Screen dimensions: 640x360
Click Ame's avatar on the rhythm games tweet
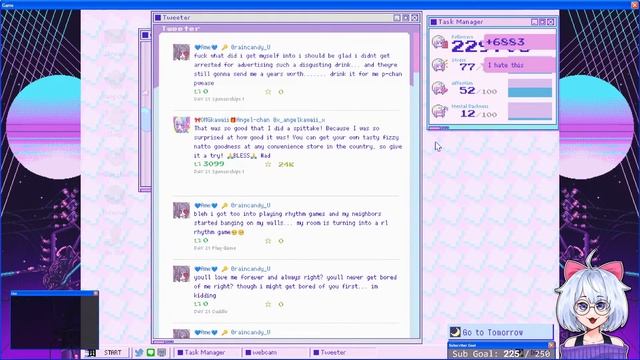click(181, 210)
